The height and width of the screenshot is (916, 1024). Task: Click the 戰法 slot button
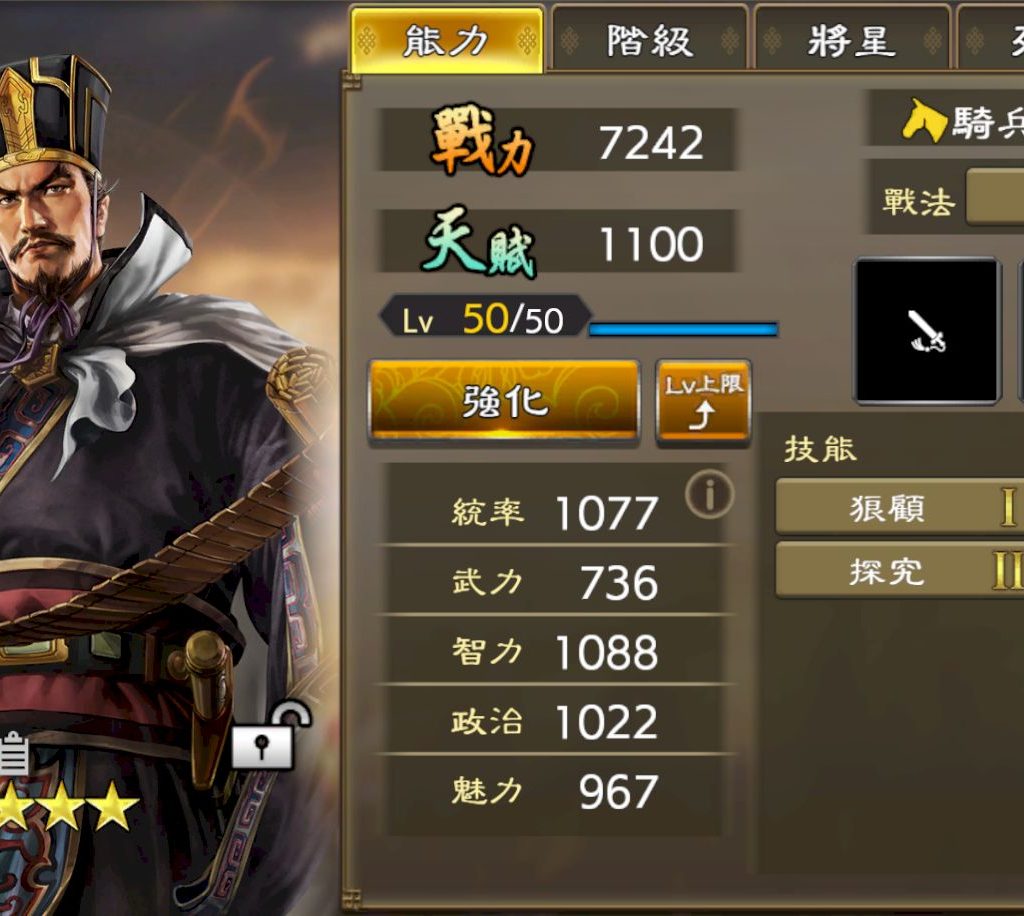click(995, 197)
